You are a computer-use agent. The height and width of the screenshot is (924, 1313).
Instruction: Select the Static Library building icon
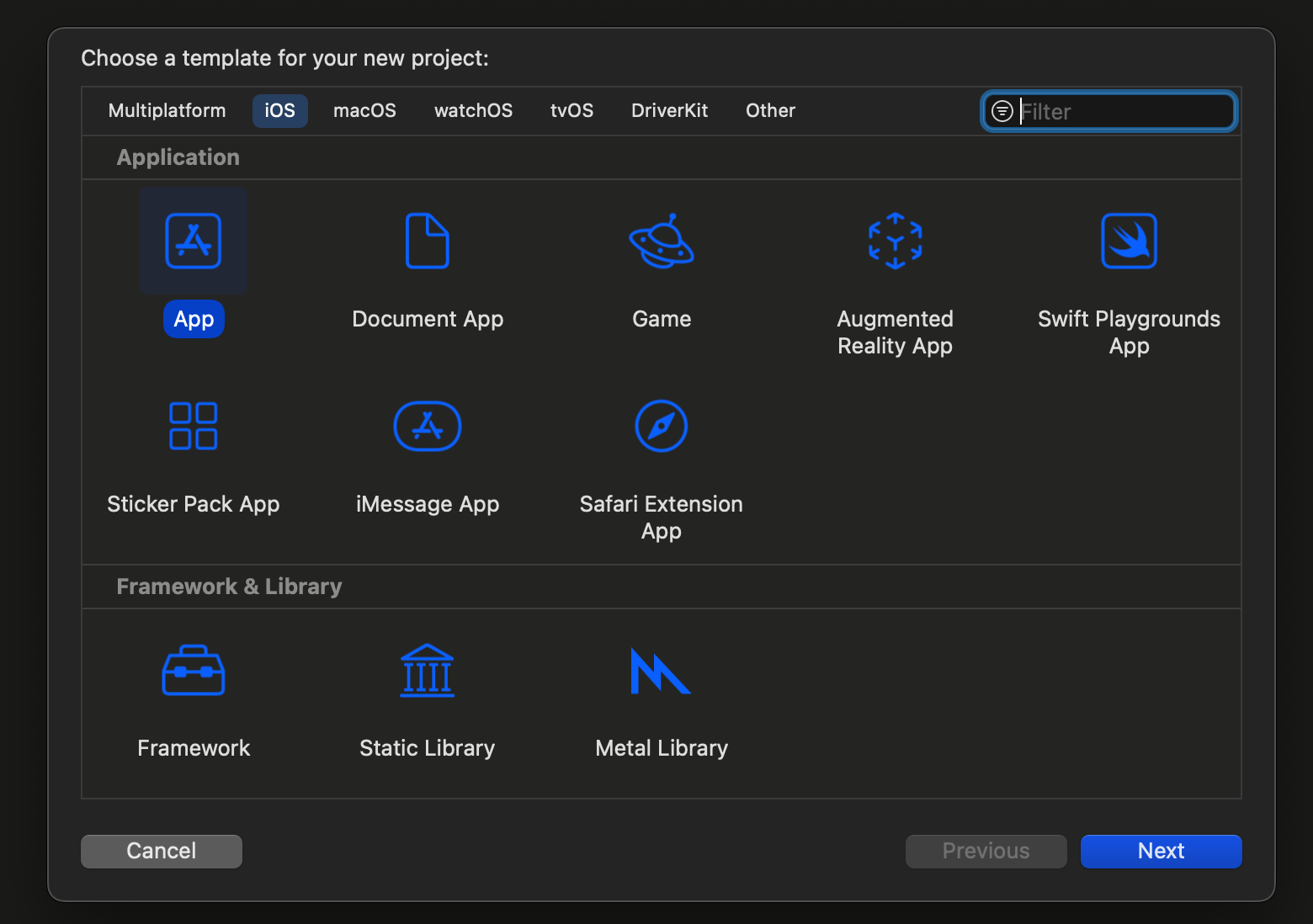tap(428, 670)
